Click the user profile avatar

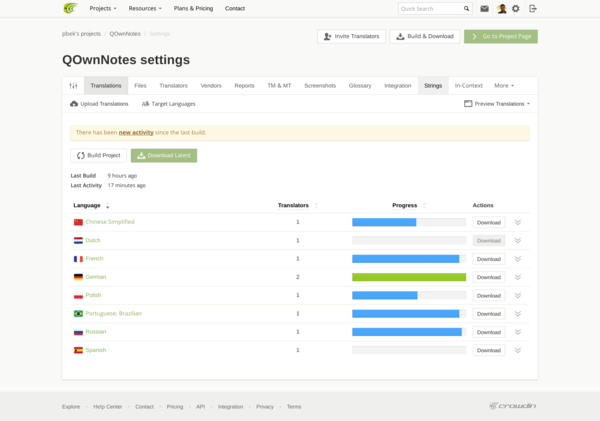[501, 8]
